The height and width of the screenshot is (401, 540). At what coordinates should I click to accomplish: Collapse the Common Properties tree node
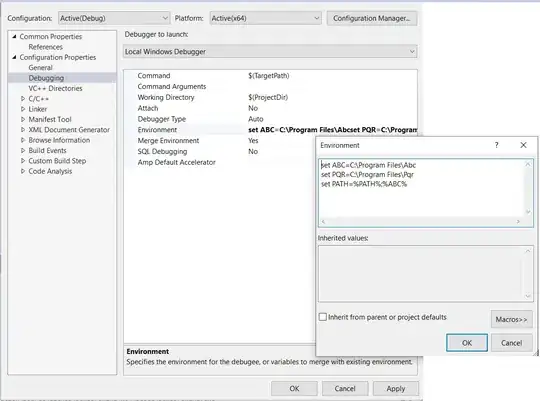14,36
